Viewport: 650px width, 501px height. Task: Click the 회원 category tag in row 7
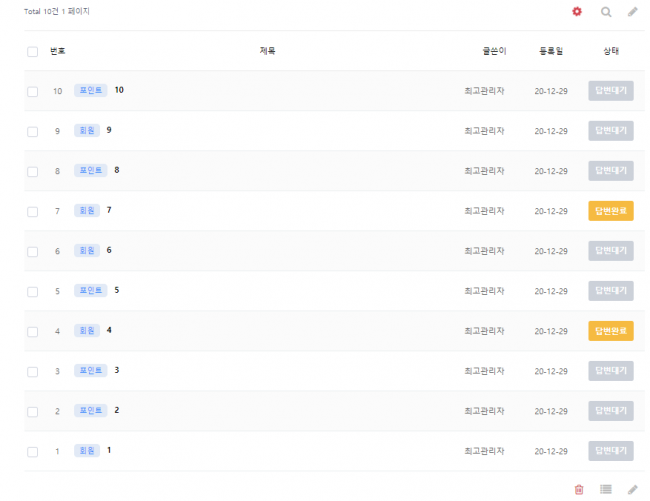click(x=87, y=210)
